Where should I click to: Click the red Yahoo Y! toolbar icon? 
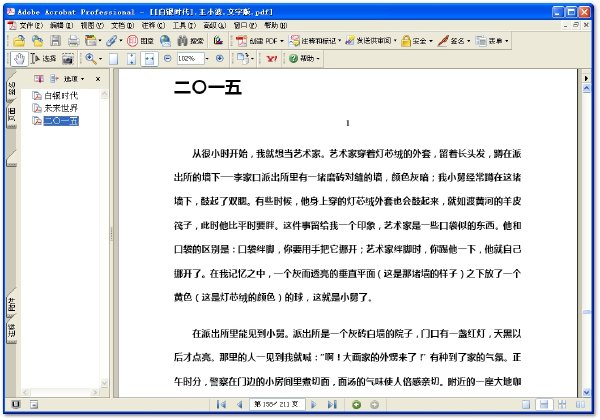coord(272,59)
